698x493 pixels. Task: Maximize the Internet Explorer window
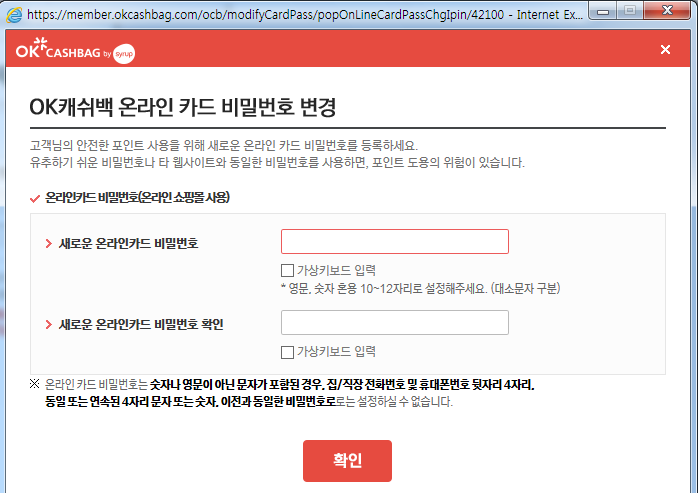(x=629, y=11)
